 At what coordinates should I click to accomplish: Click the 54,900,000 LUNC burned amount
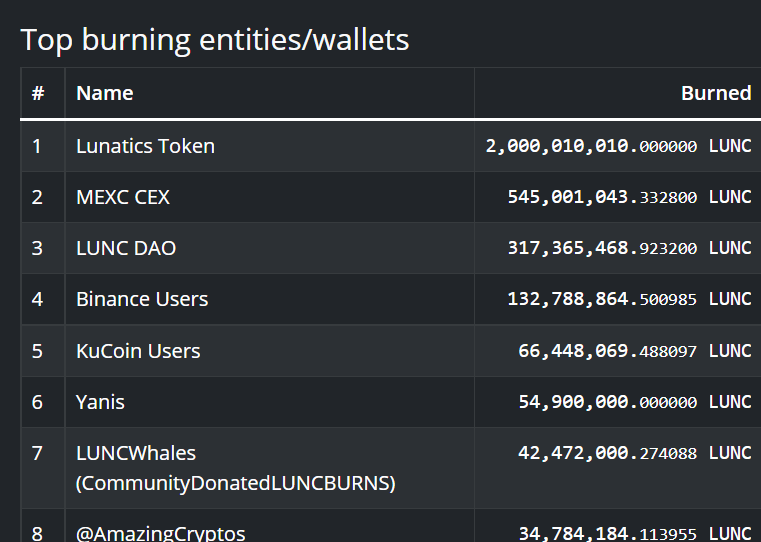click(x=635, y=402)
